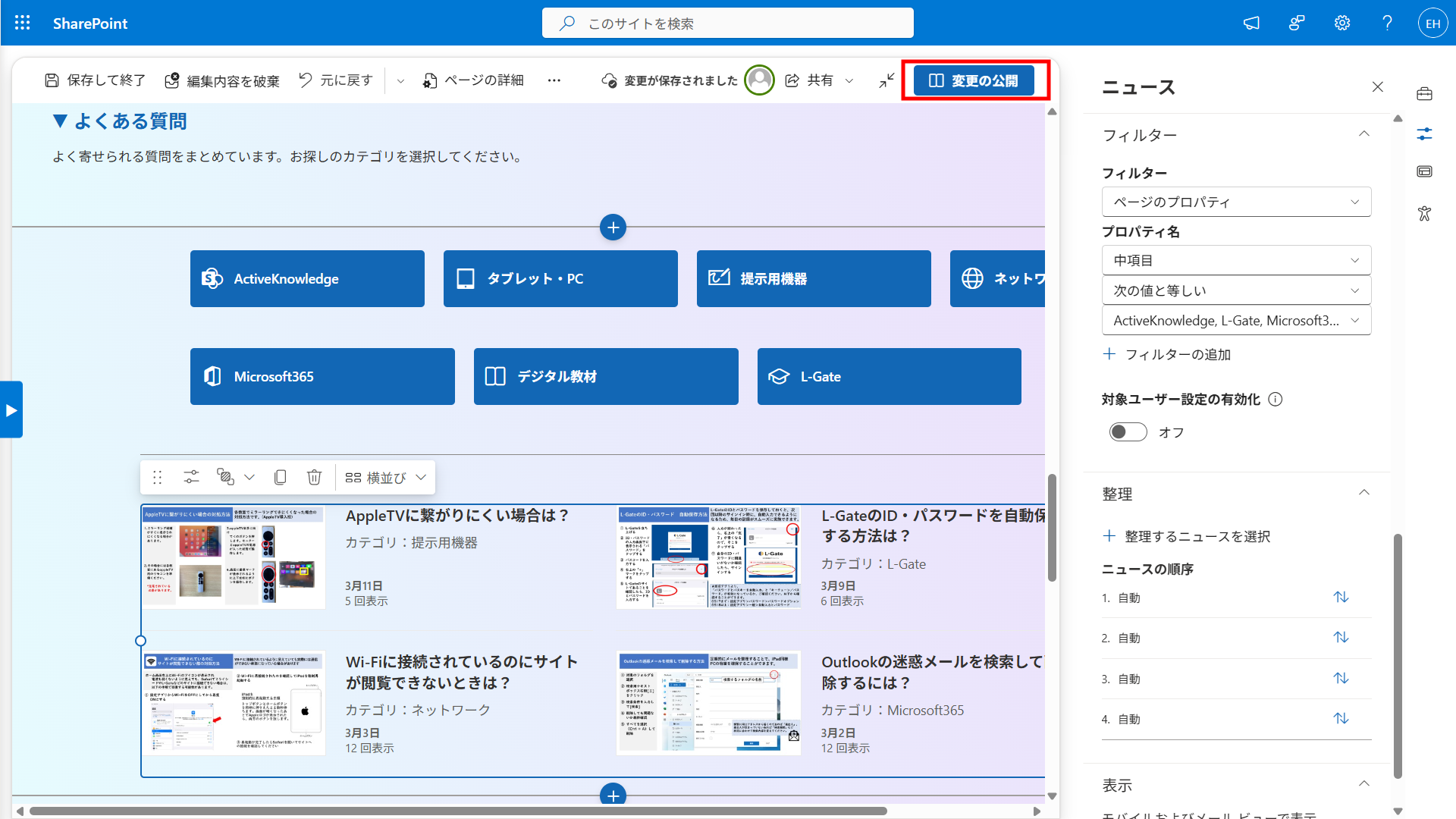Click the move web part grip handle
1456x819 pixels.
pyautogui.click(x=158, y=477)
